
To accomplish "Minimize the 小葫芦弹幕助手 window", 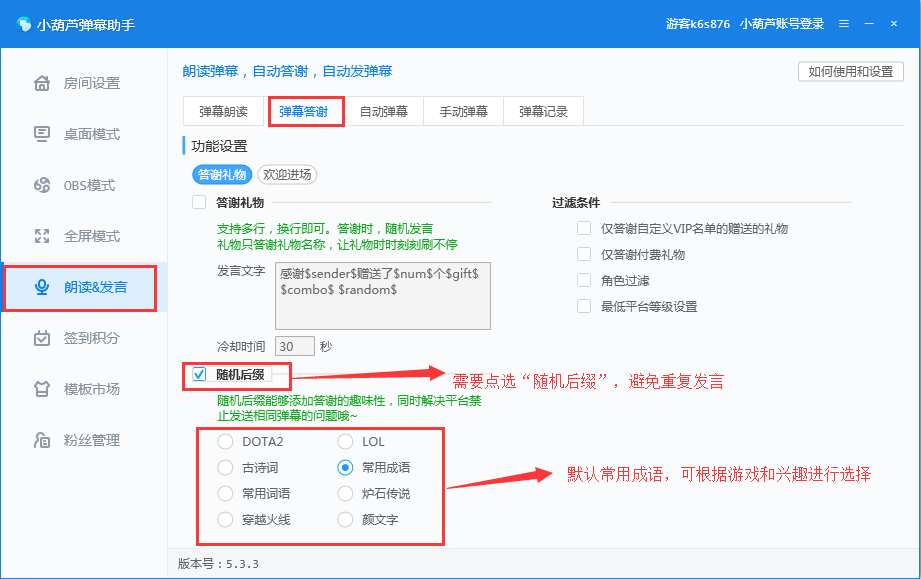I will point(869,24).
